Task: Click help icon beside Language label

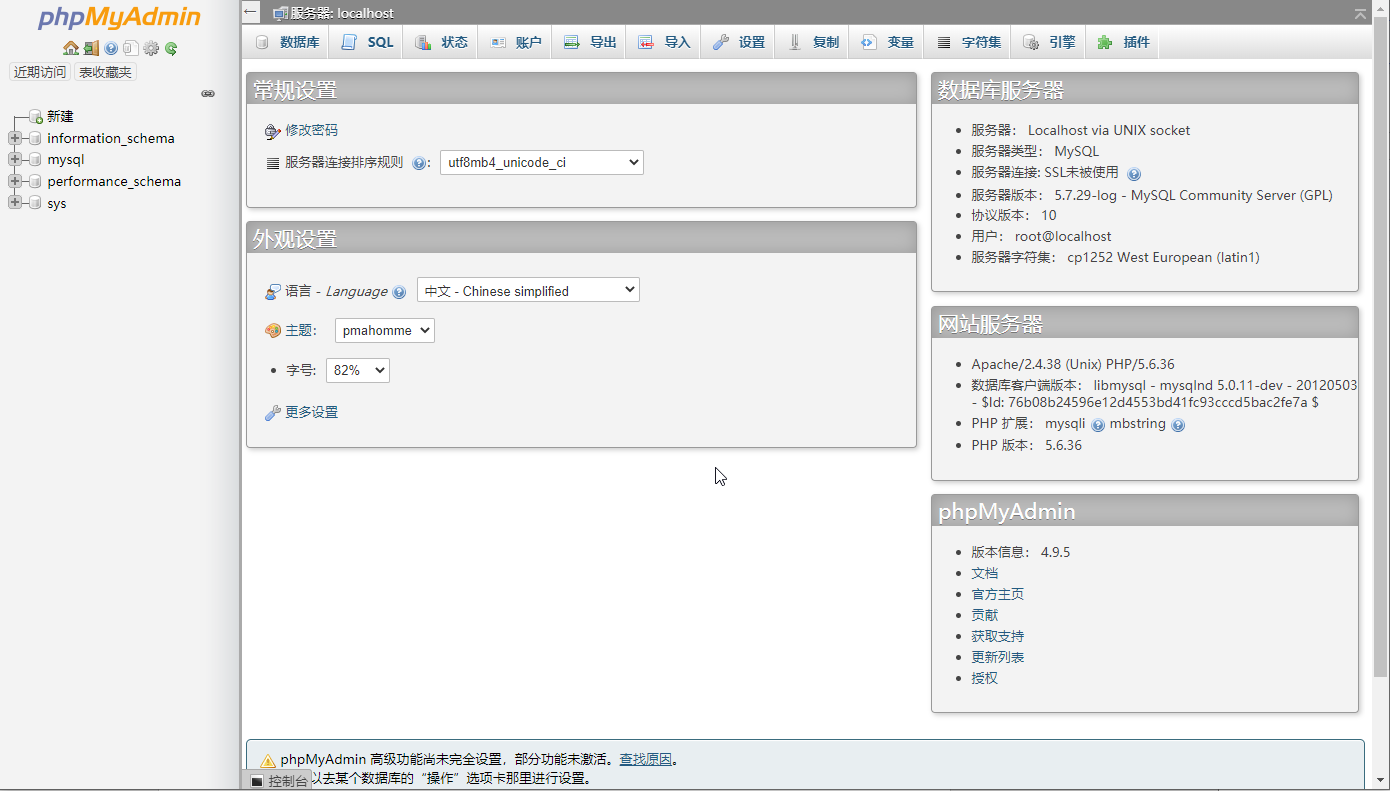Action: click(x=399, y=292)
